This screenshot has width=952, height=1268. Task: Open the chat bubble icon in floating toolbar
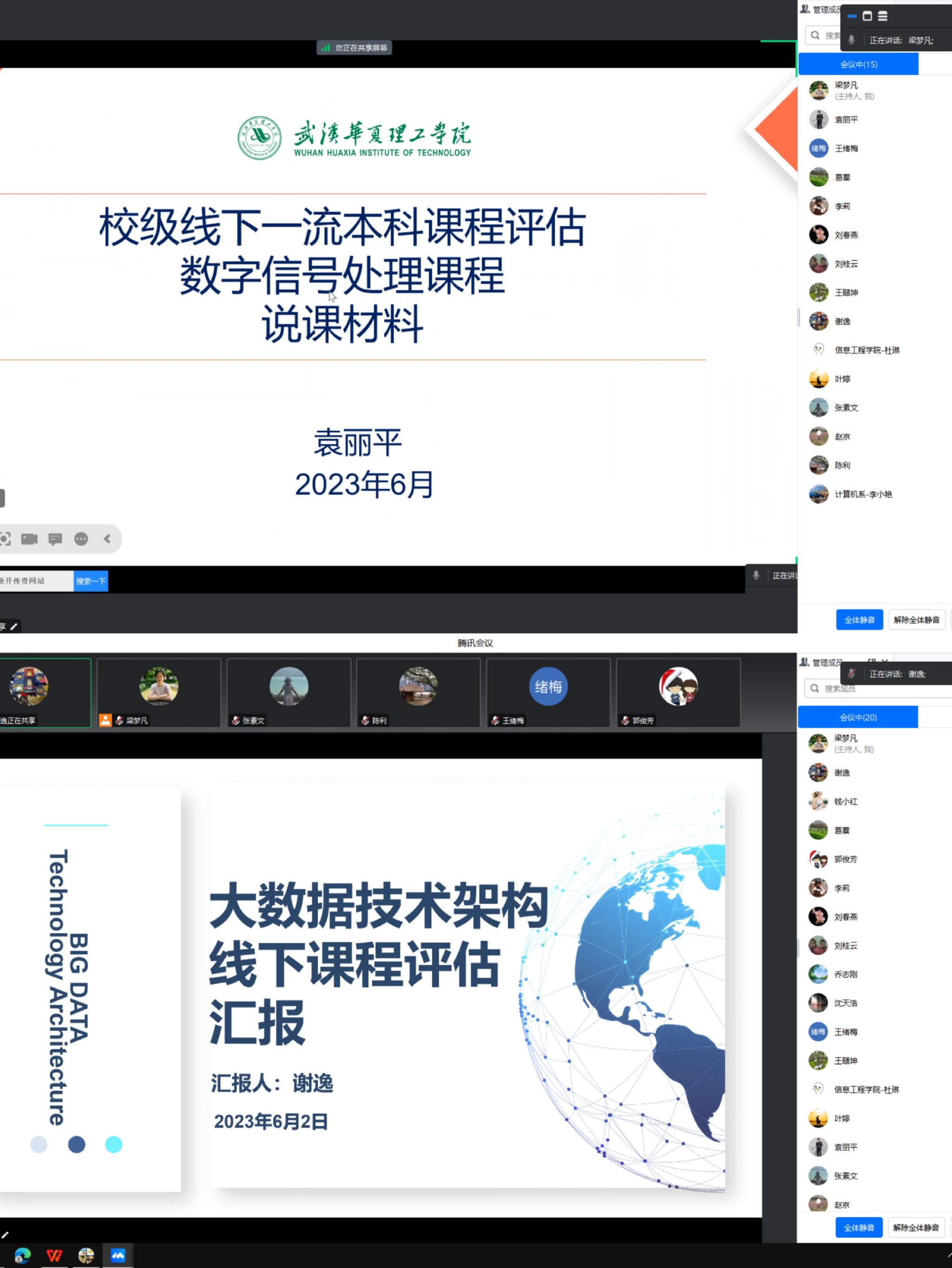55,539
